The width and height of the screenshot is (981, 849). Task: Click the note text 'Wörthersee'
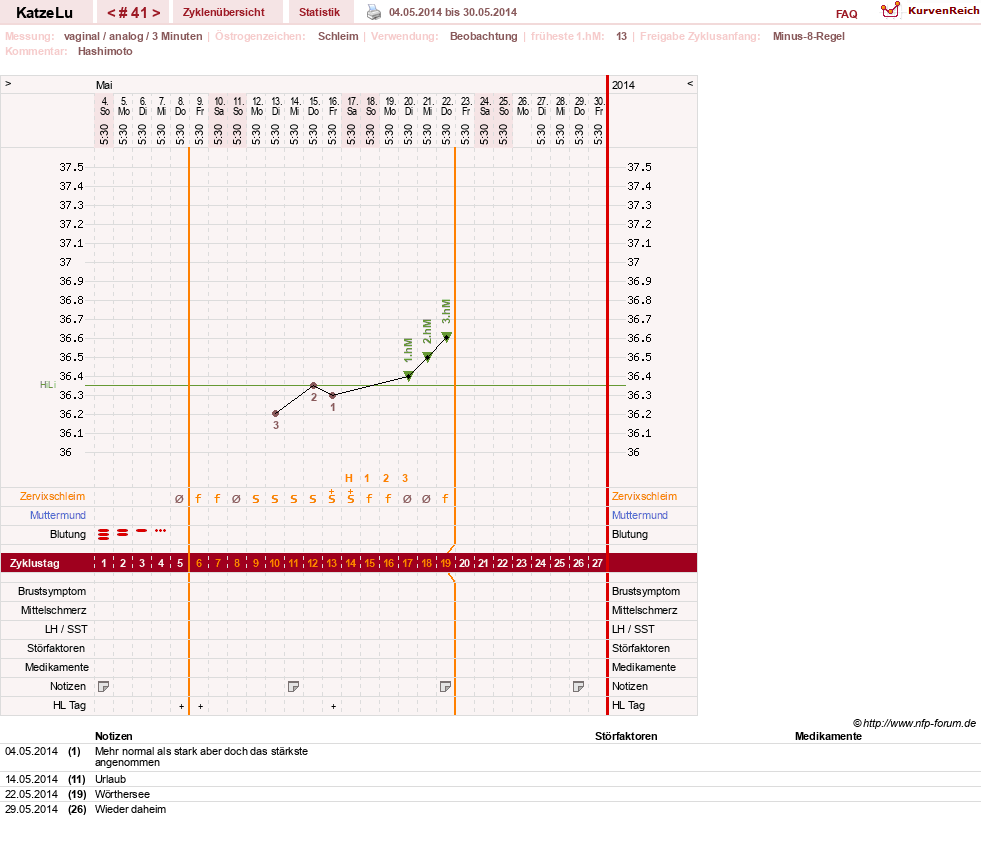(122, 794)
